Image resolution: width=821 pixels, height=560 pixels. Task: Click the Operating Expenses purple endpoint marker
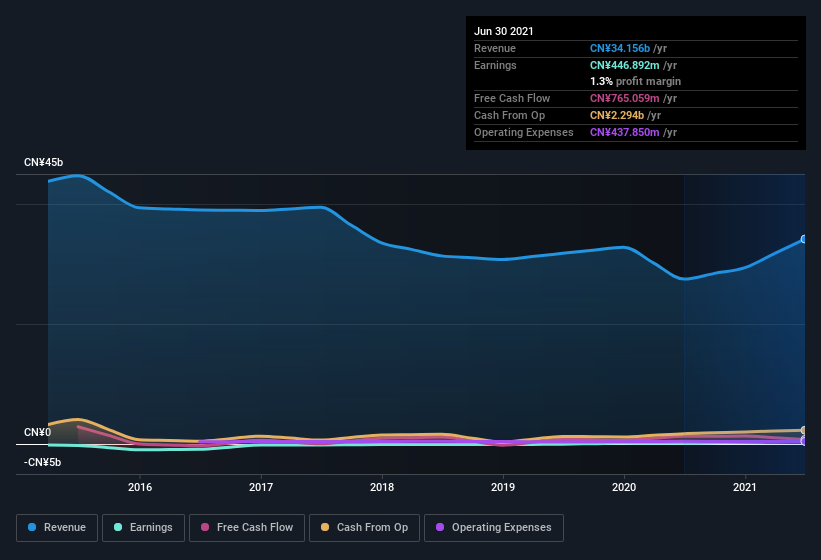(x=804, y=441)
